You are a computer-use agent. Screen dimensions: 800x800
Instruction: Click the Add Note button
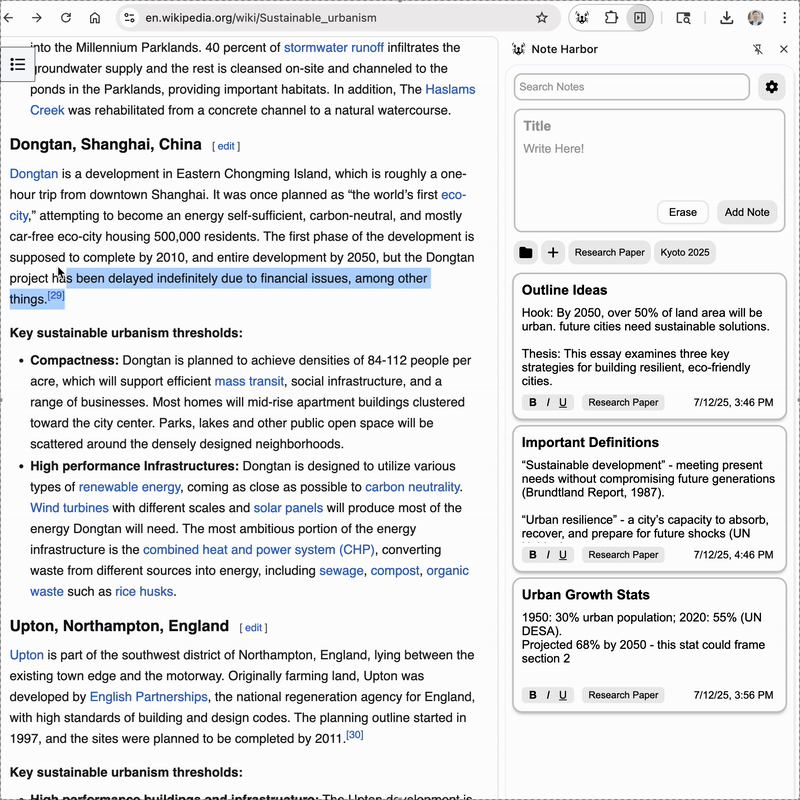click(746, 212)
